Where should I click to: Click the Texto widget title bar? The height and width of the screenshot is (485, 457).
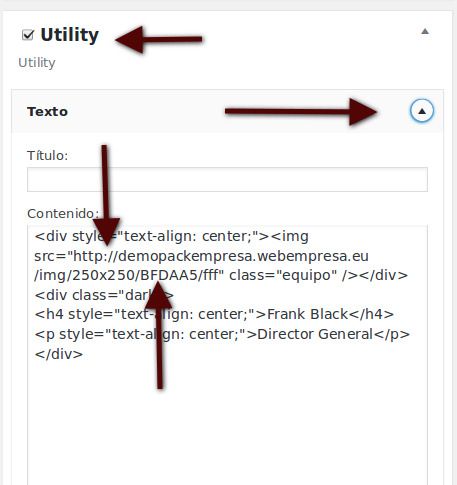tap(227, 111)
